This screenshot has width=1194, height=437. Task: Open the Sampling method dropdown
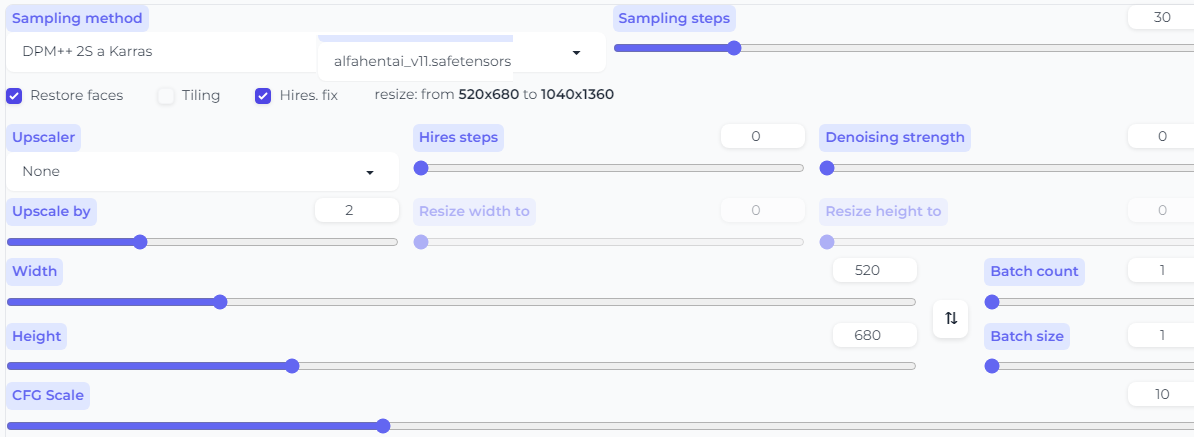coord(160,51)
